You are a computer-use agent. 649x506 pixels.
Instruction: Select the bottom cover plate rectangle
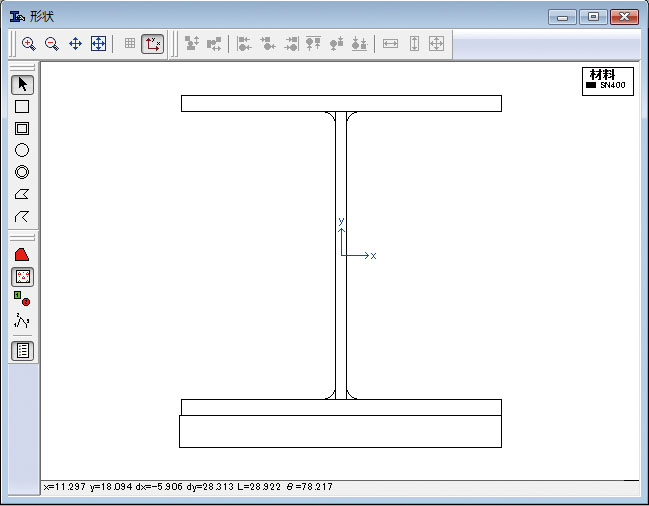340,431
